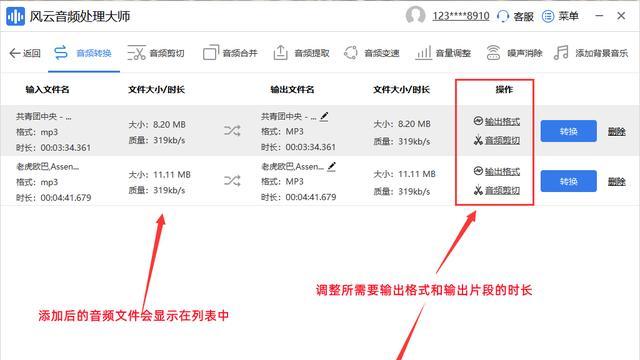Click input size text 8.20 MB
Image resolution: width=640 pixels, height=360 pixels.
coord(169,124)
